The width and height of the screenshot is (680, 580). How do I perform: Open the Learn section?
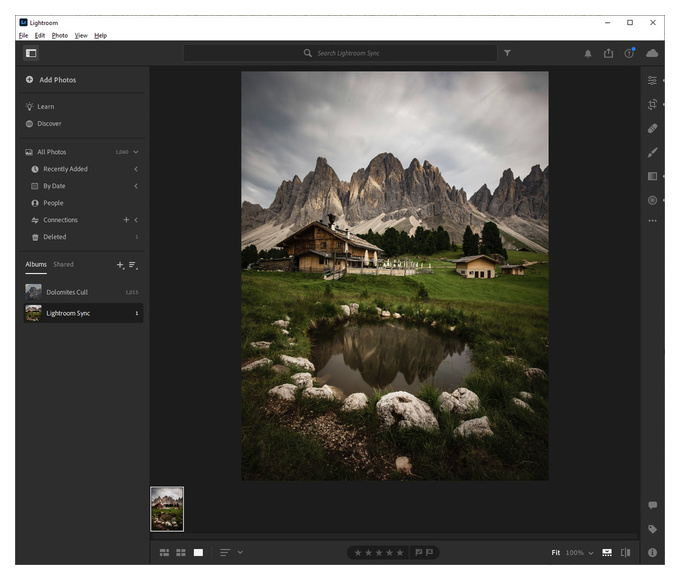coord(40,106)
